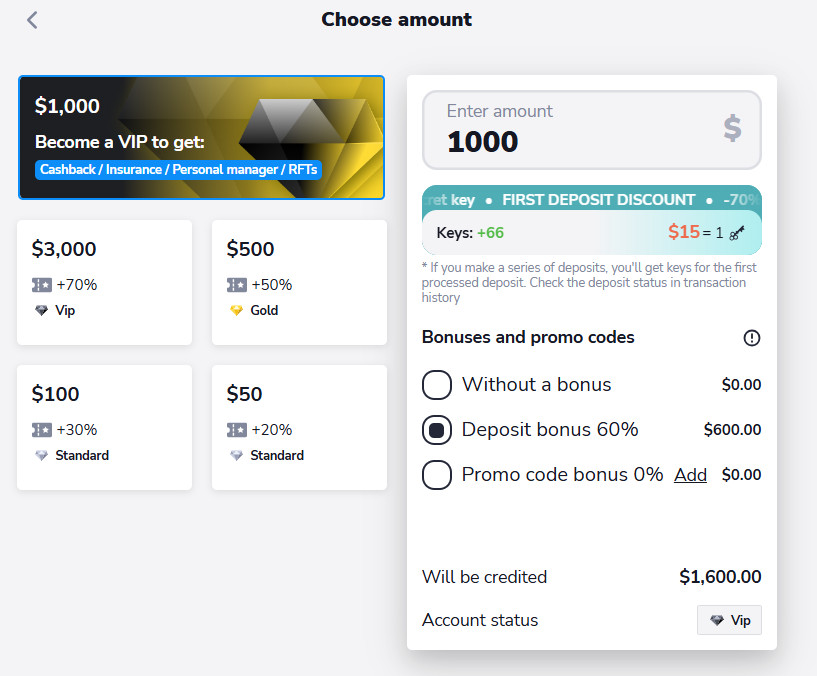The height and width of the screenshot is (676, 817).
Task: Click the First Deposit Discount banner
Action: pos(591,200)
